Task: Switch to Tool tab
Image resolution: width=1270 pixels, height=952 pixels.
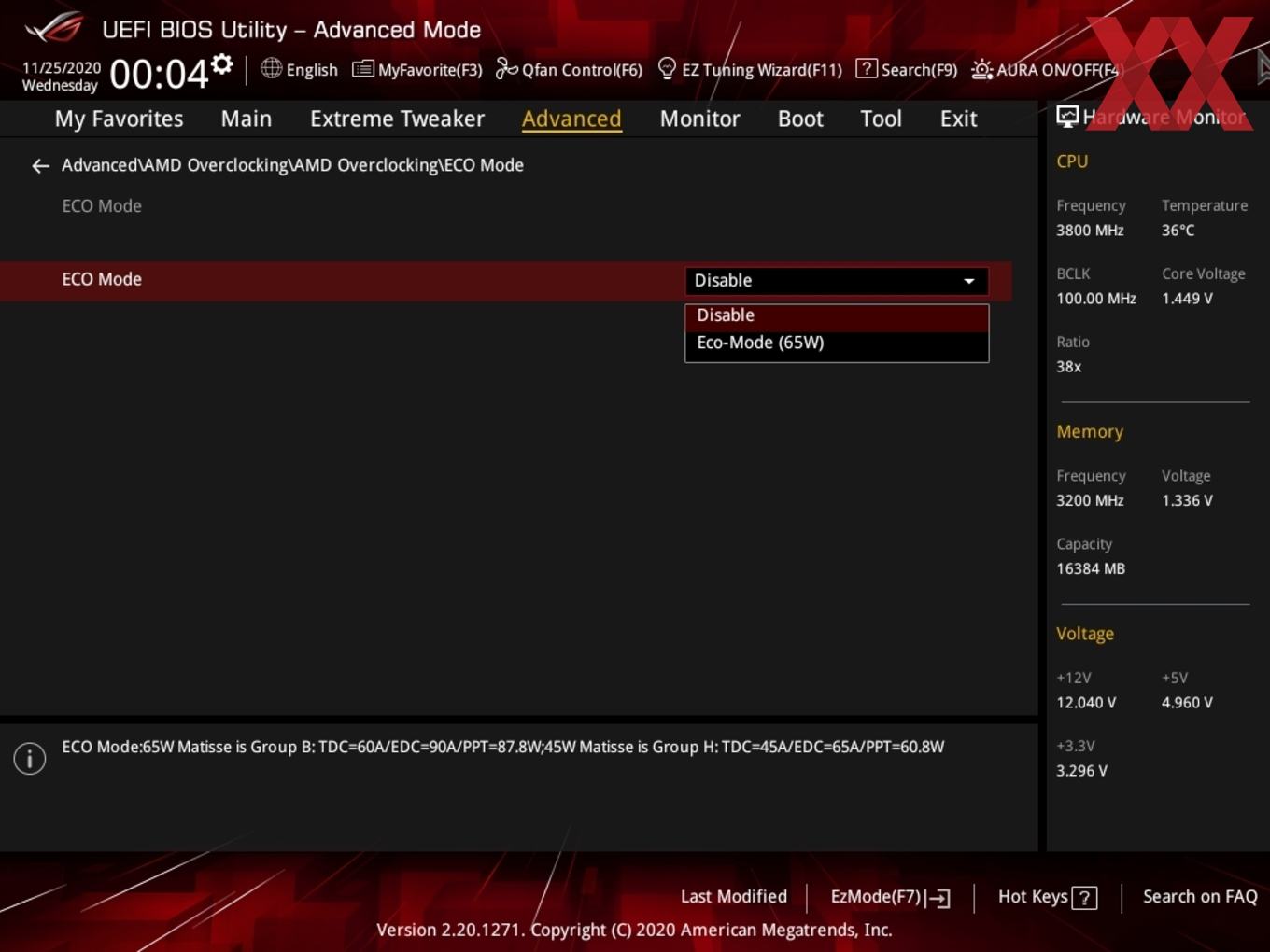Action: click(881, 119)
